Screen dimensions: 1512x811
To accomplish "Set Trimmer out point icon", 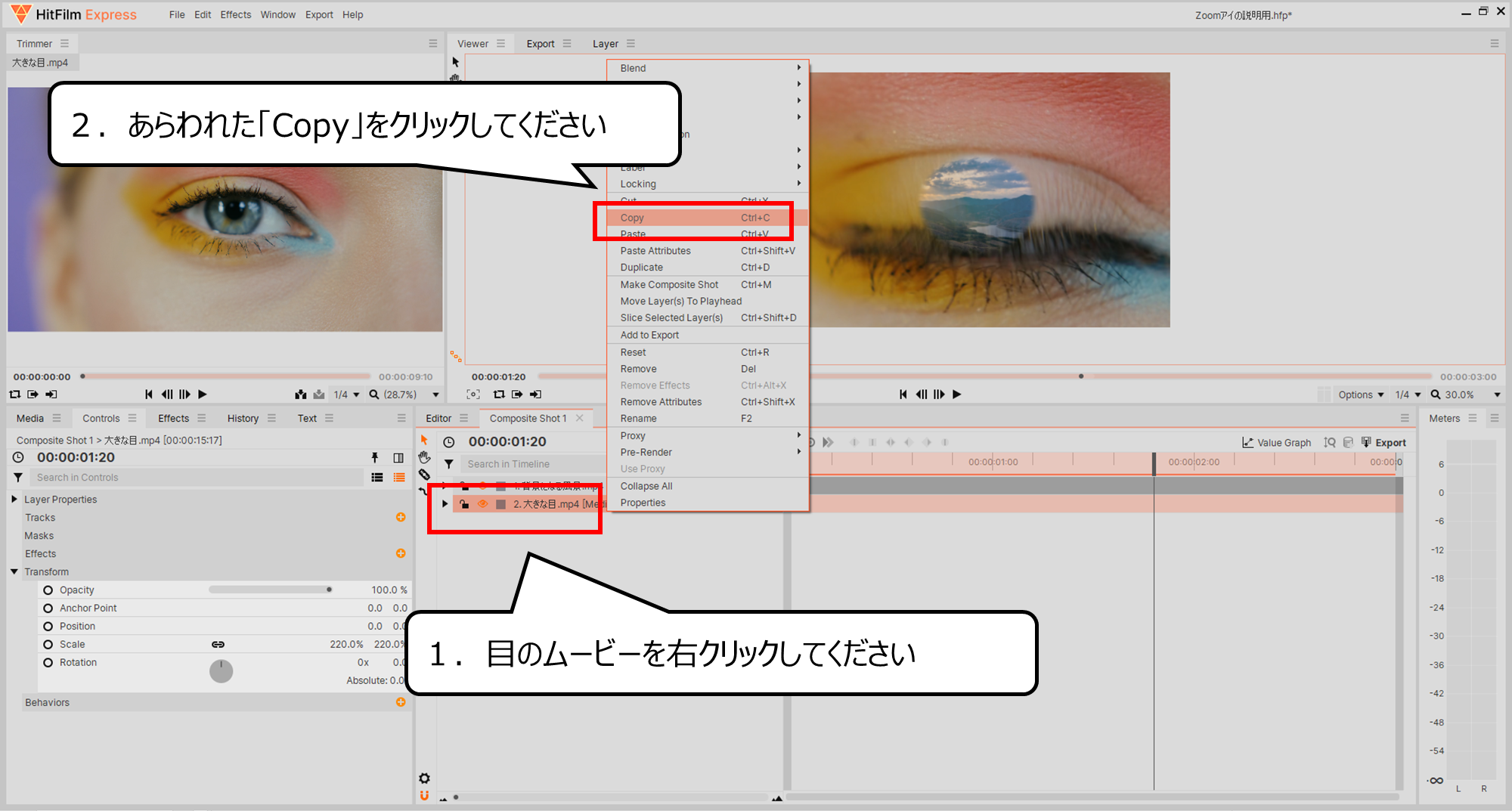I will pyautogui.click(x=51, y=395).
